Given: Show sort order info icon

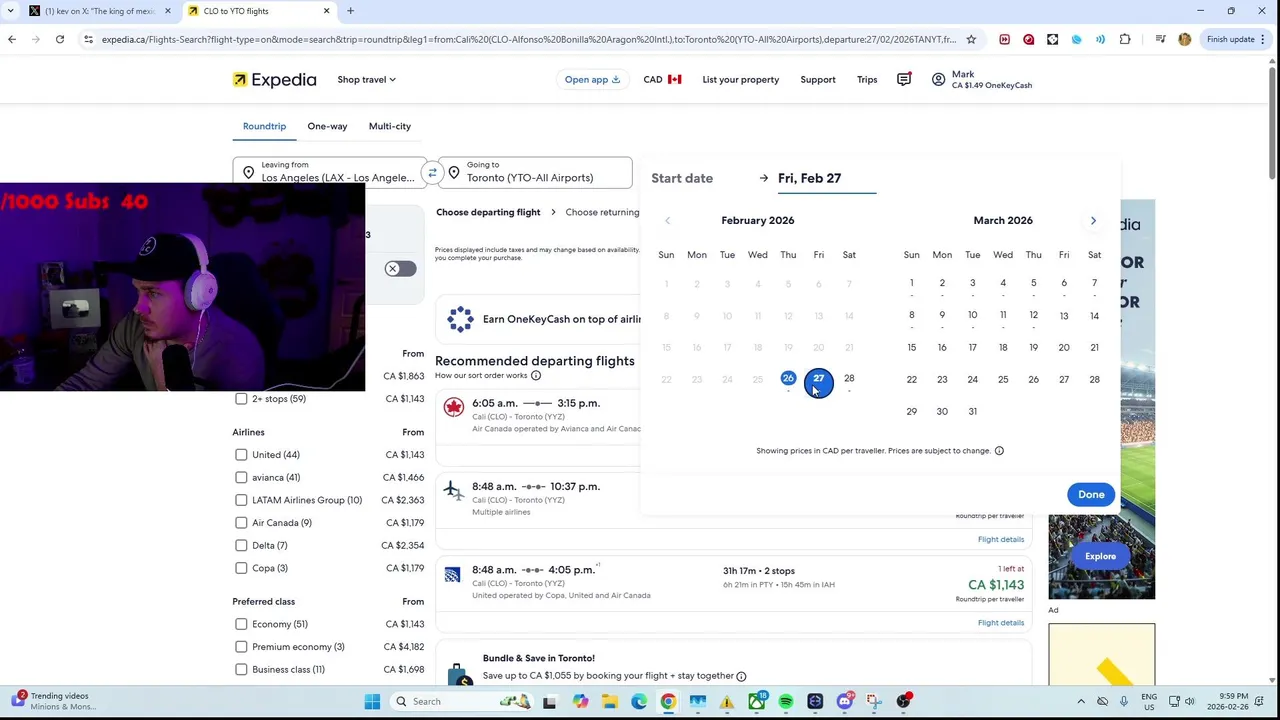Looking at the screenshot, I should [x=536, y=376].
